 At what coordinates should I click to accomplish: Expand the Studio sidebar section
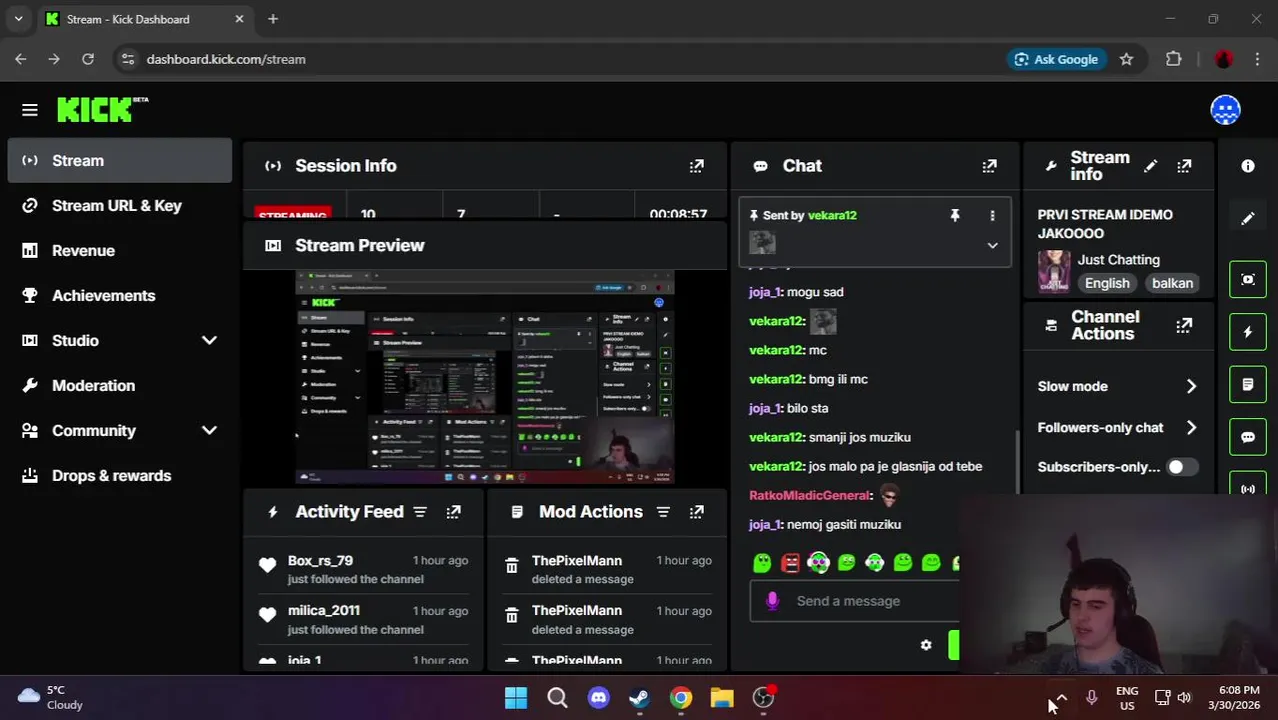click(x=209, y=340)
